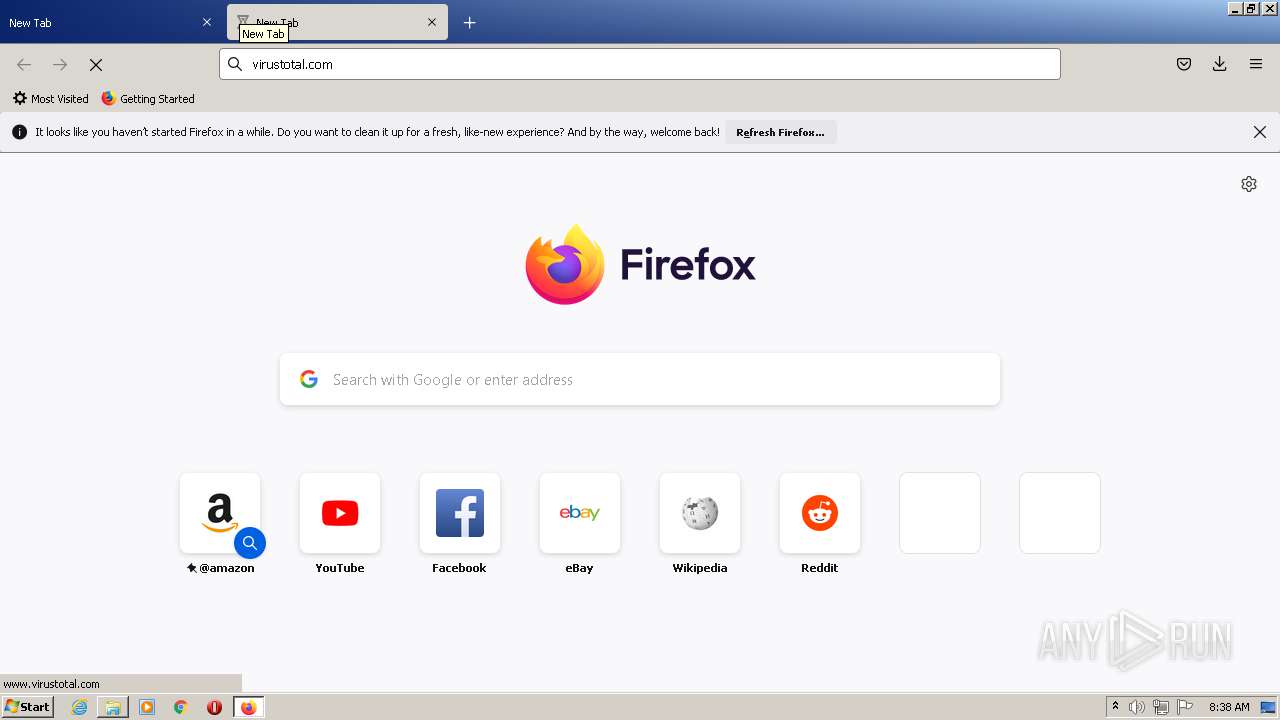The image size is (1280, 720).
Task: Open the Firefox application menu
Action: (1256, 64)
